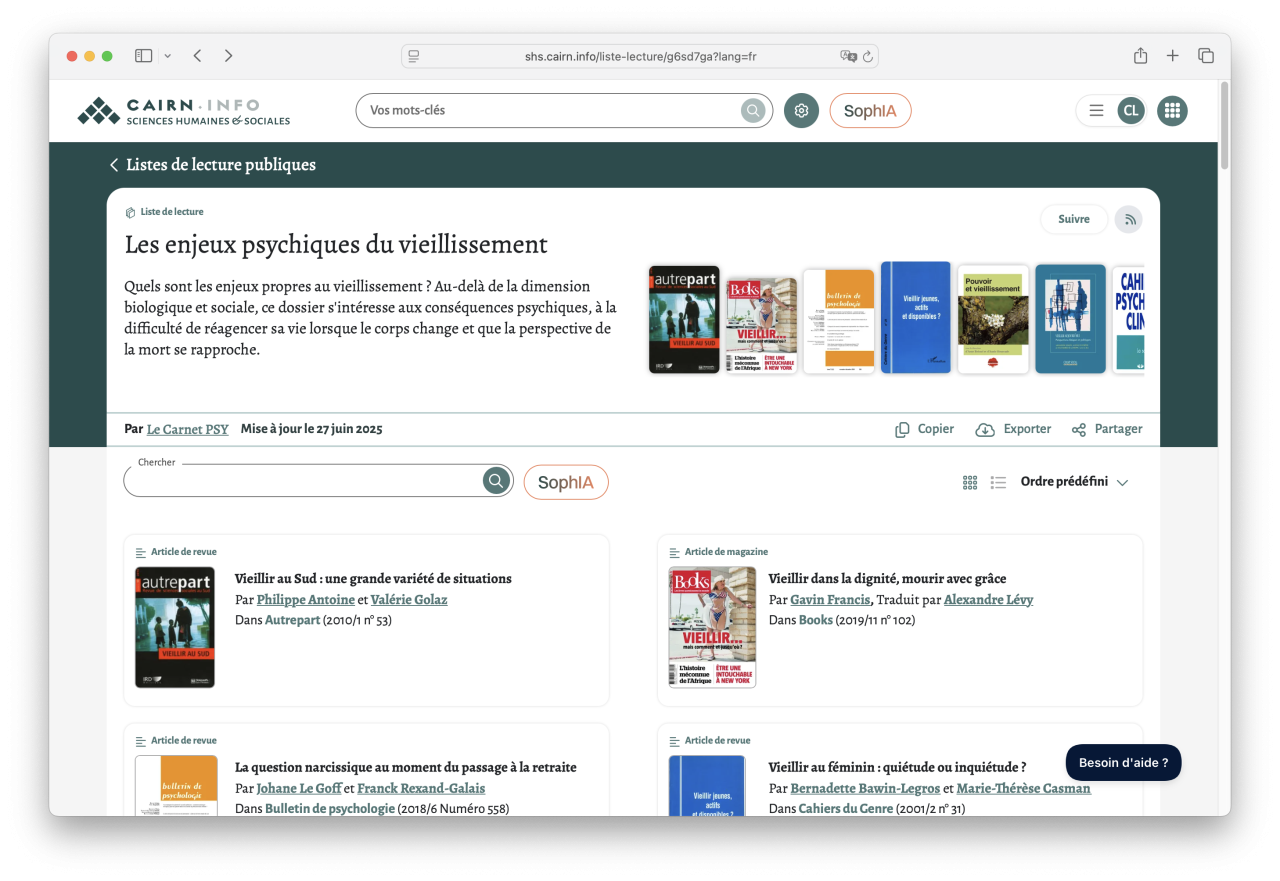Open the CL account menu

tap(1131, 110)
